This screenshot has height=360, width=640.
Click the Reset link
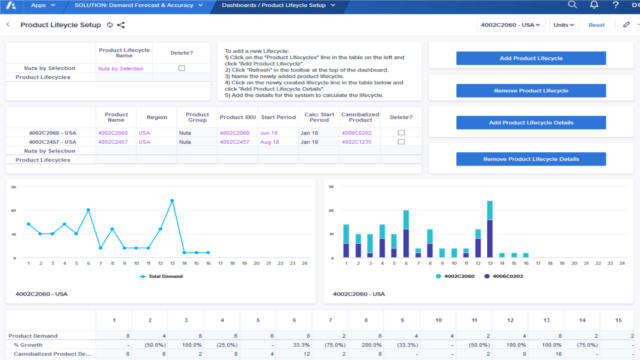click(x=596, y=25)
